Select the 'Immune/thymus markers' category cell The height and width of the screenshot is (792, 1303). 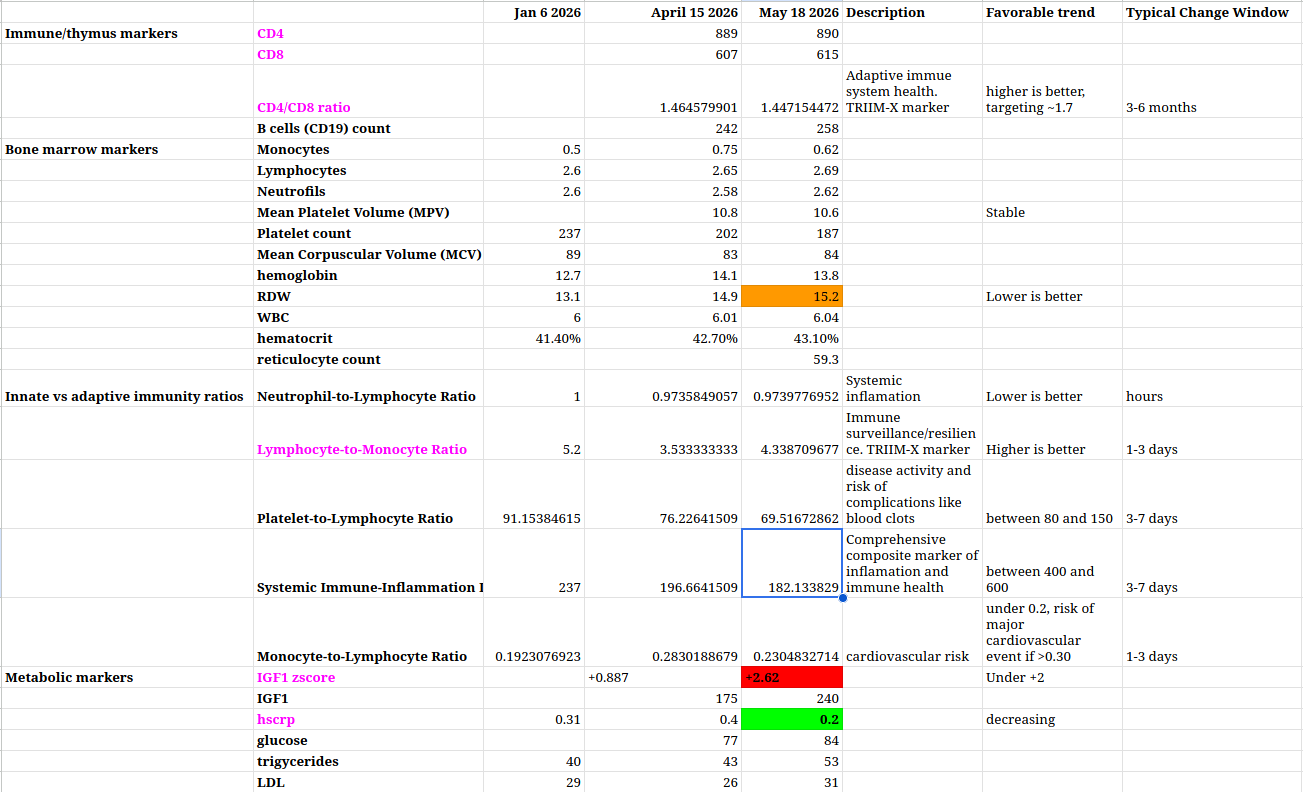pyautogui.click(x=128, y=33)
